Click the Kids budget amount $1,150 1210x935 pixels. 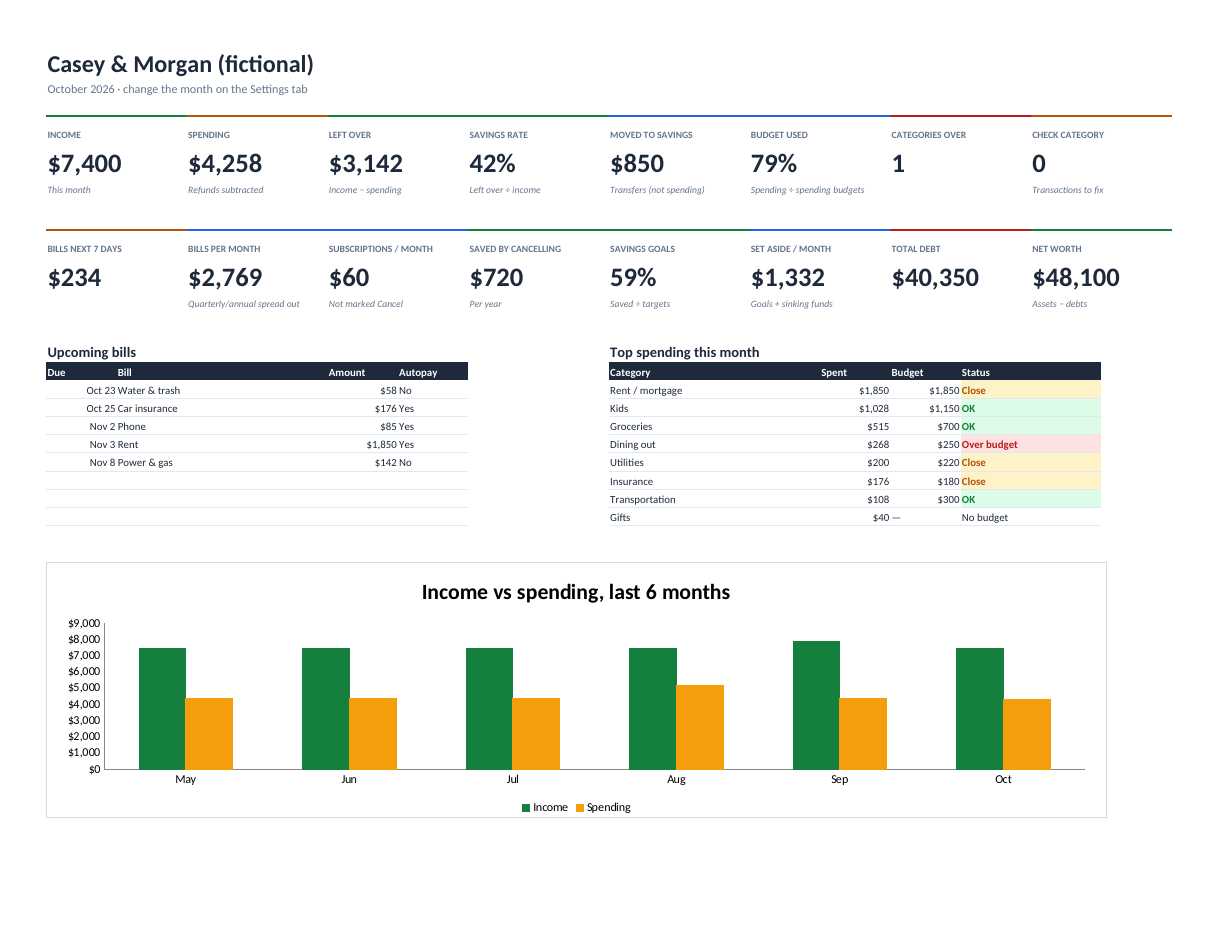coord(944,409)
